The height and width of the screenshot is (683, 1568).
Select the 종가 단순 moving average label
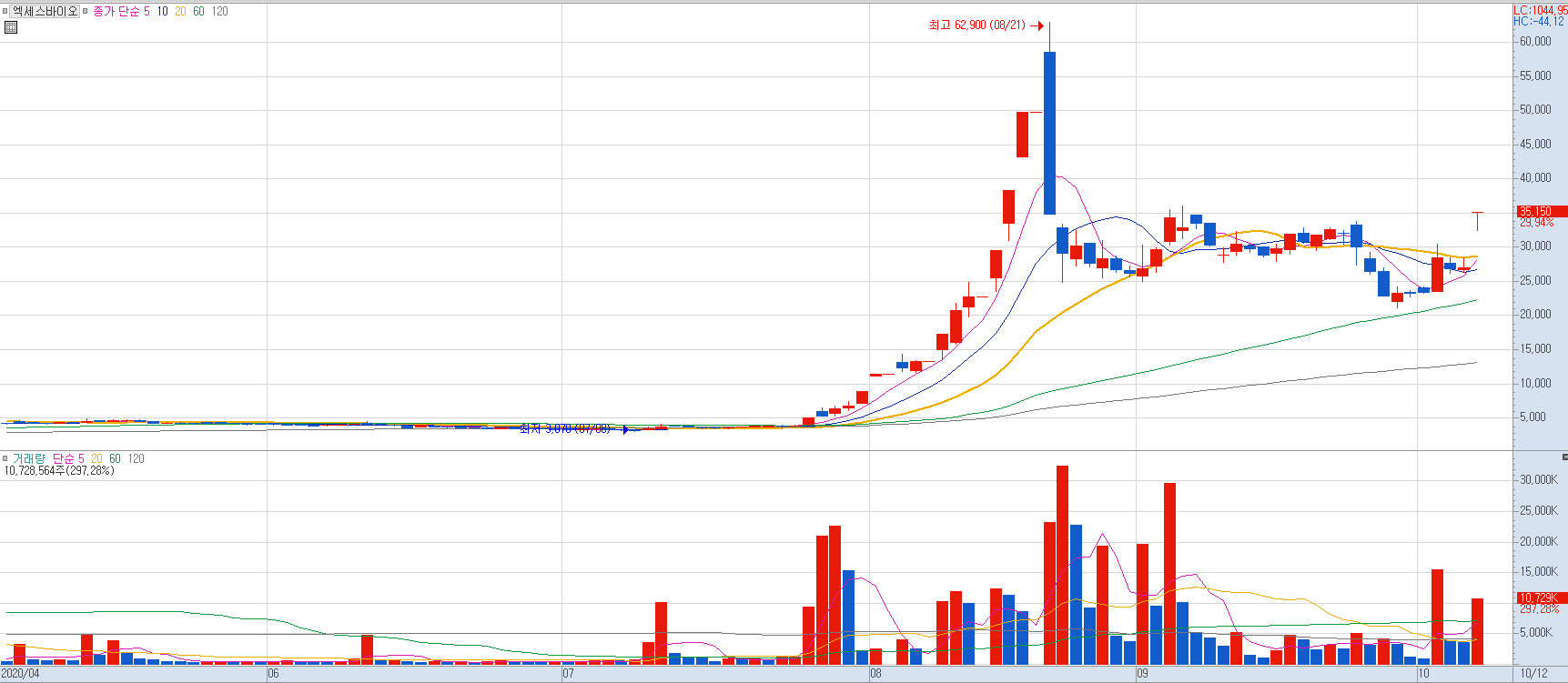(x=116, y=12)
